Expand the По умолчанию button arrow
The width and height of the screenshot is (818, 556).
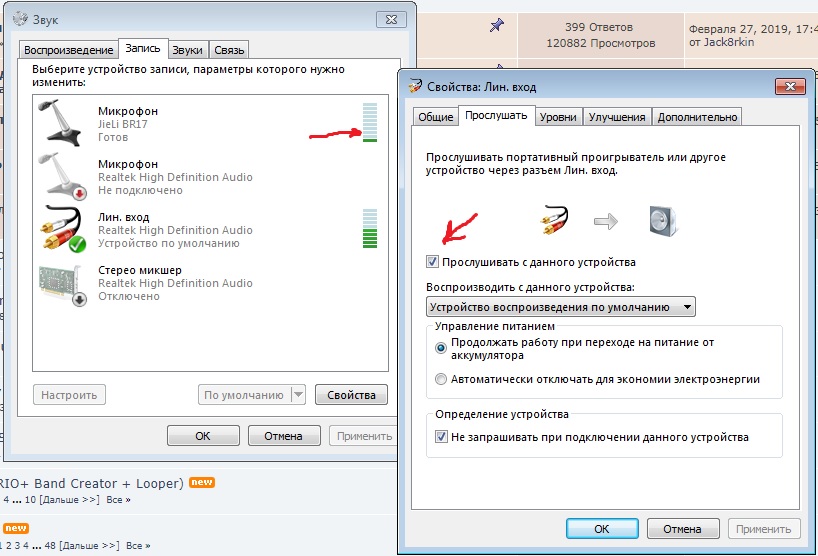(298, 395)
